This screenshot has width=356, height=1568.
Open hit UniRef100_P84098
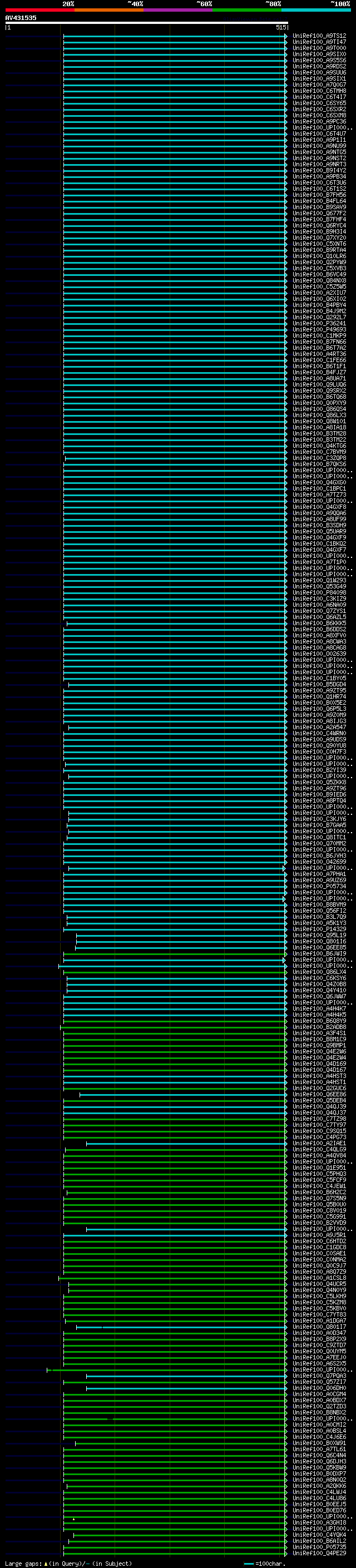(319, 592)
